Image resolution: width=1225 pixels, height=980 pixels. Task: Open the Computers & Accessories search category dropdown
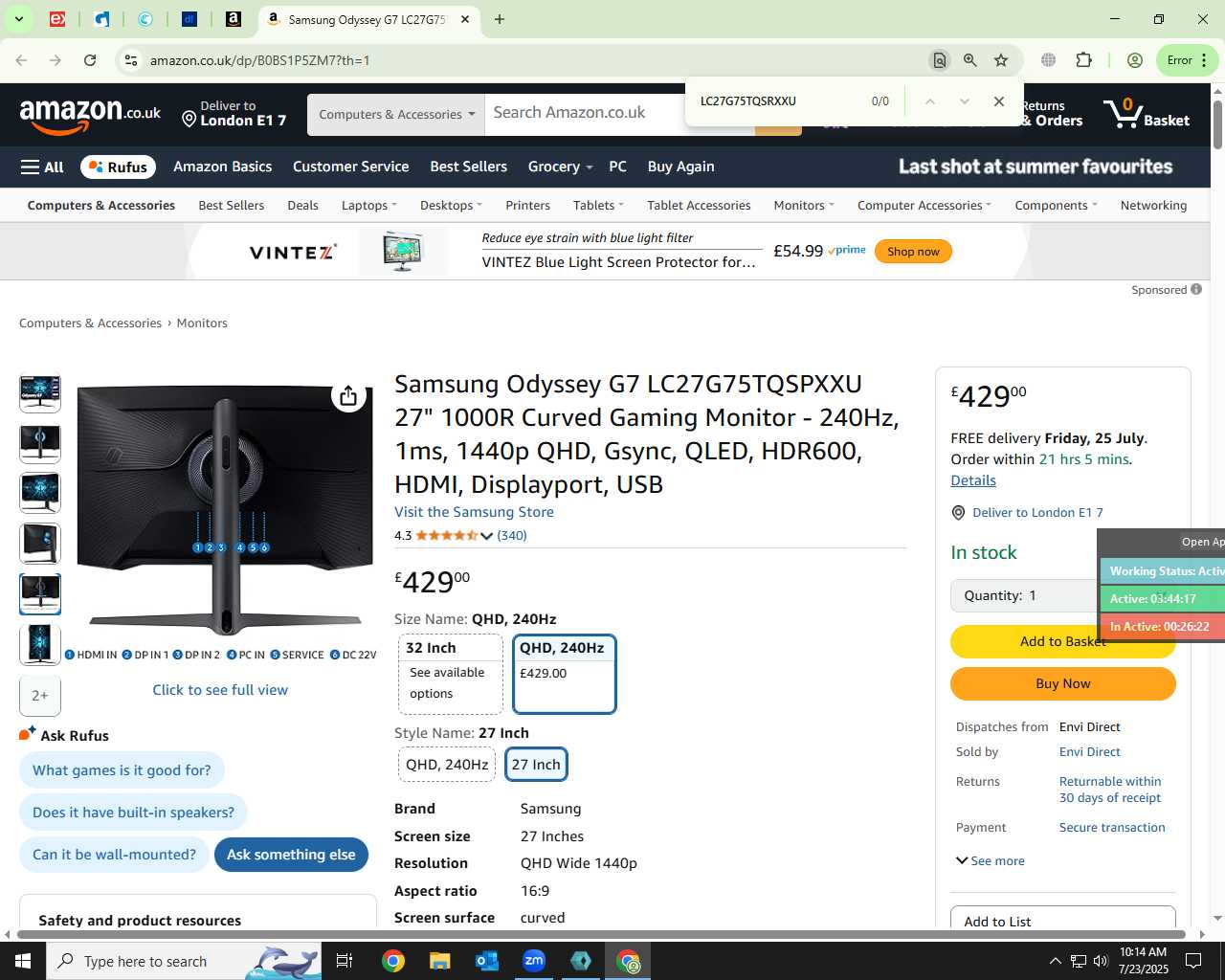[x=396, y=115]
